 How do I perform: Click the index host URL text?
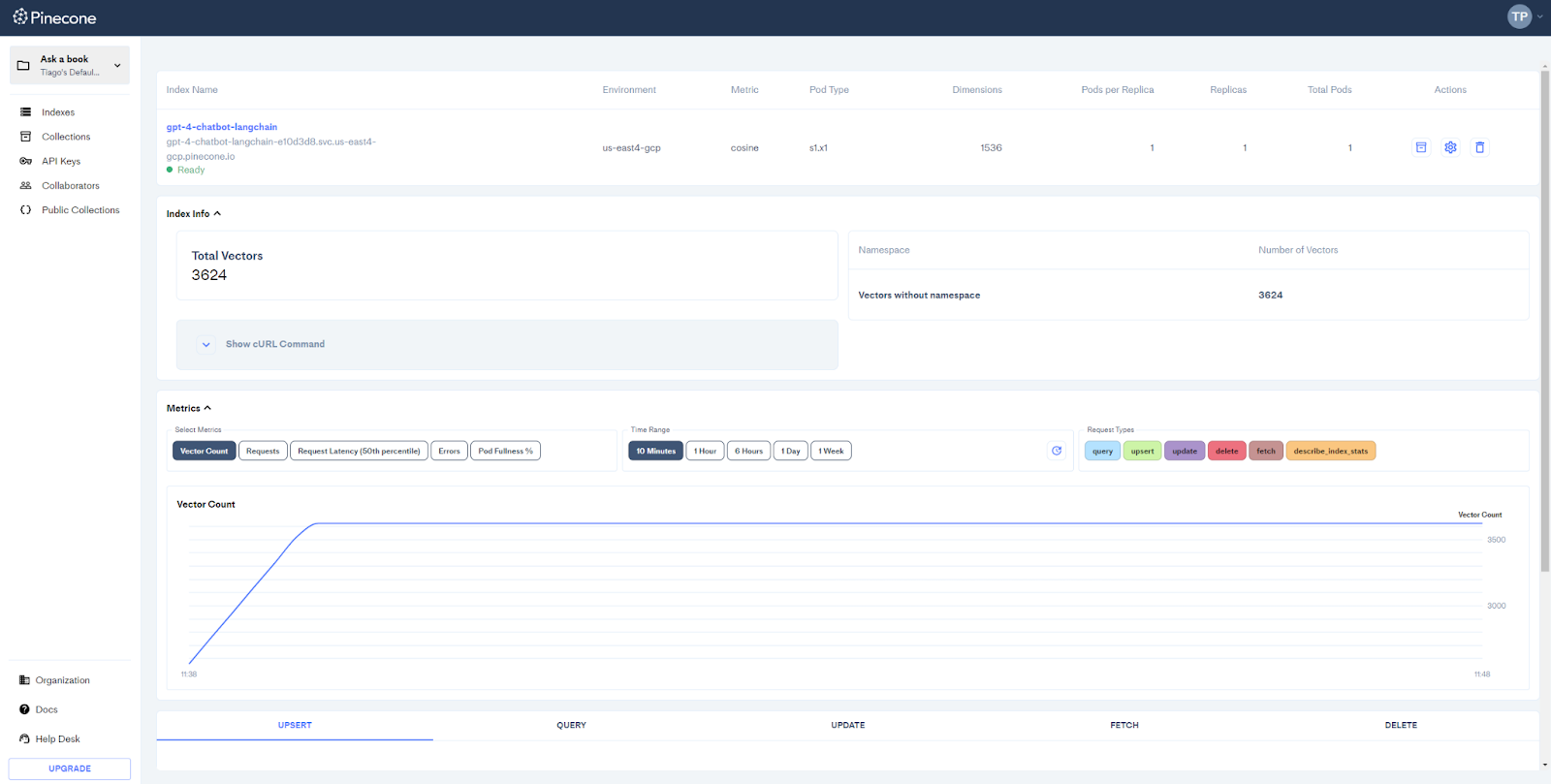271,148
